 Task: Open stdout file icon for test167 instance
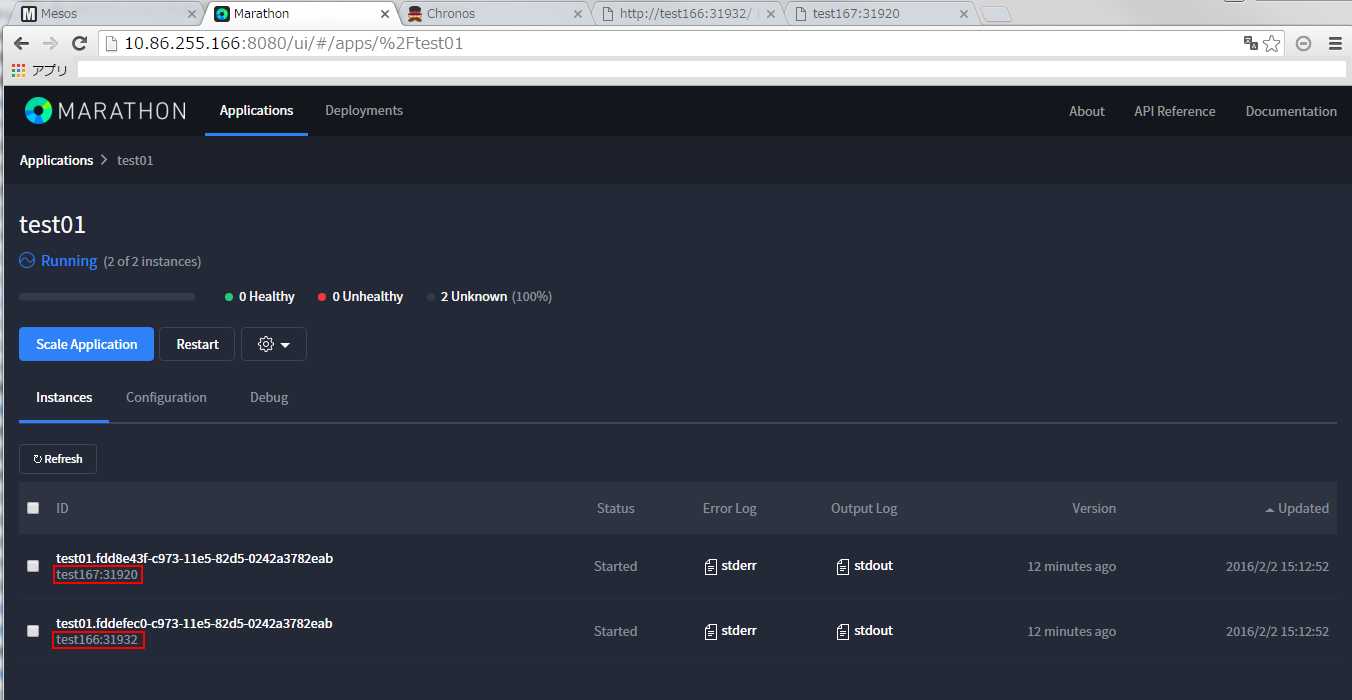[x=843, y=567]
